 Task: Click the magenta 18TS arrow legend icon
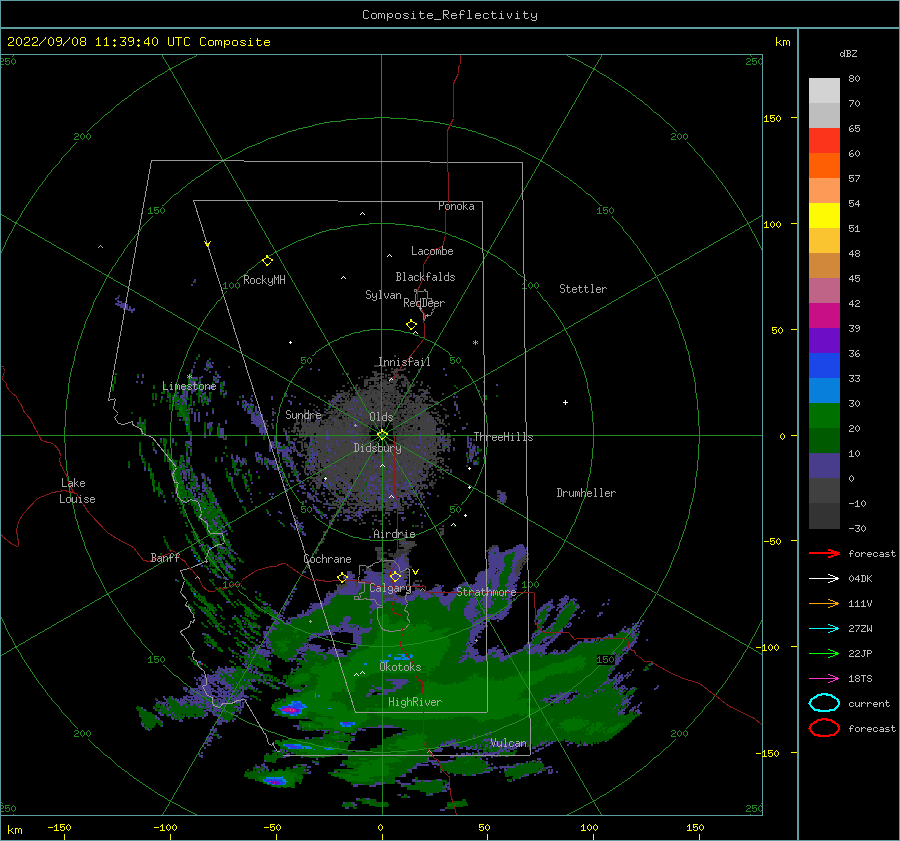[824, 678]
